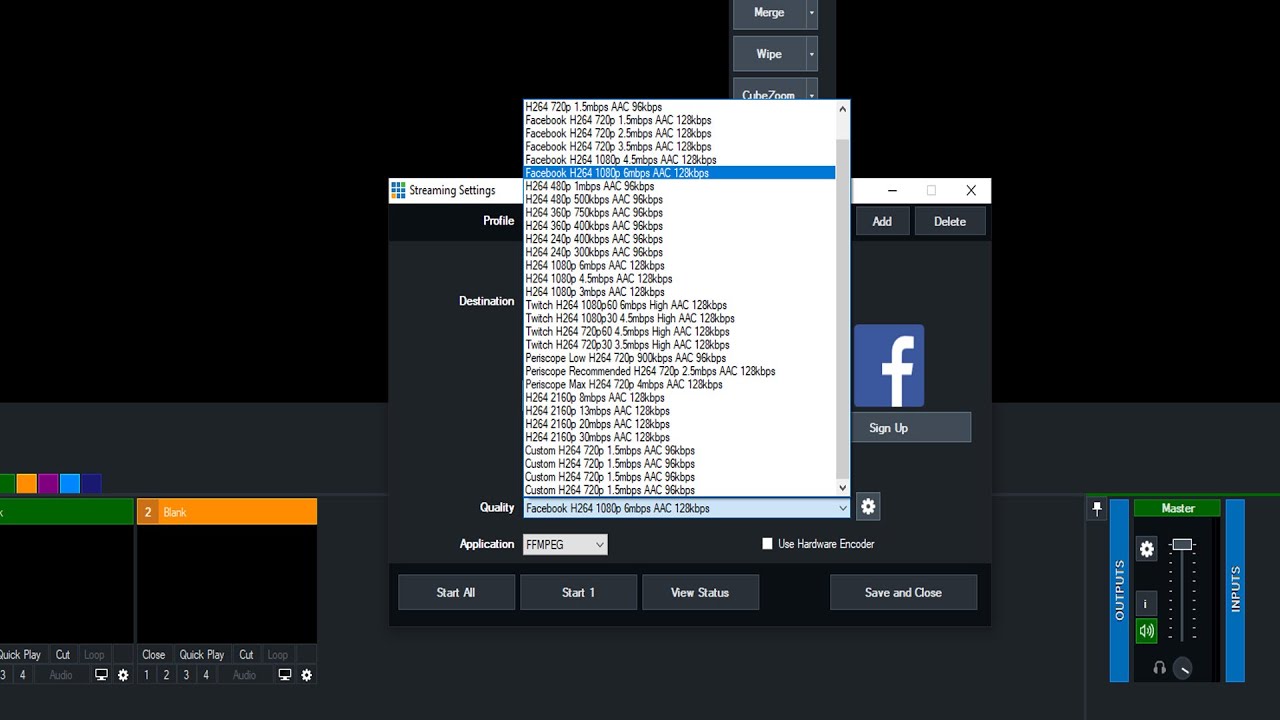1280x720 pixels.
Task: Click Facebook Sign Up button
Action: [x=911, y=427]
